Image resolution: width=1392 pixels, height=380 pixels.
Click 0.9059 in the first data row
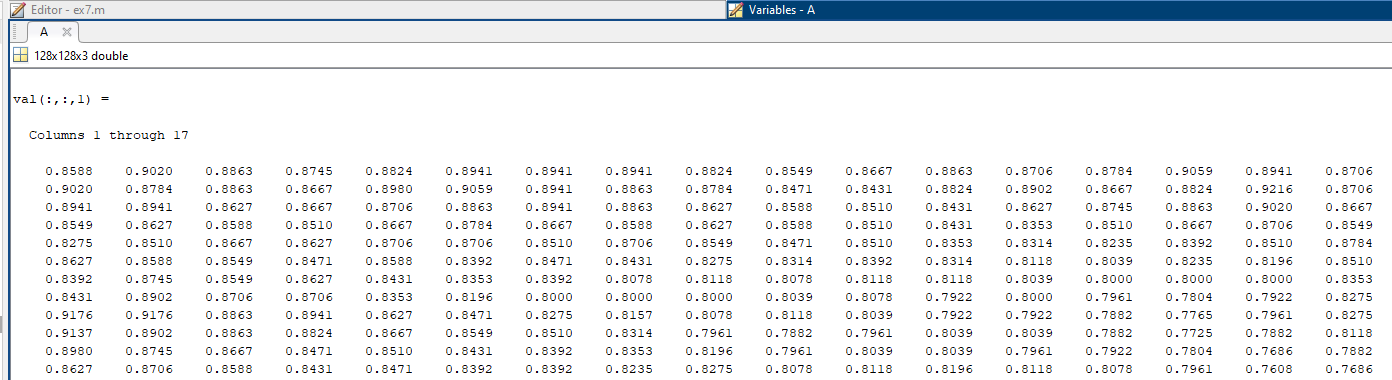(x=1189, y=171)
